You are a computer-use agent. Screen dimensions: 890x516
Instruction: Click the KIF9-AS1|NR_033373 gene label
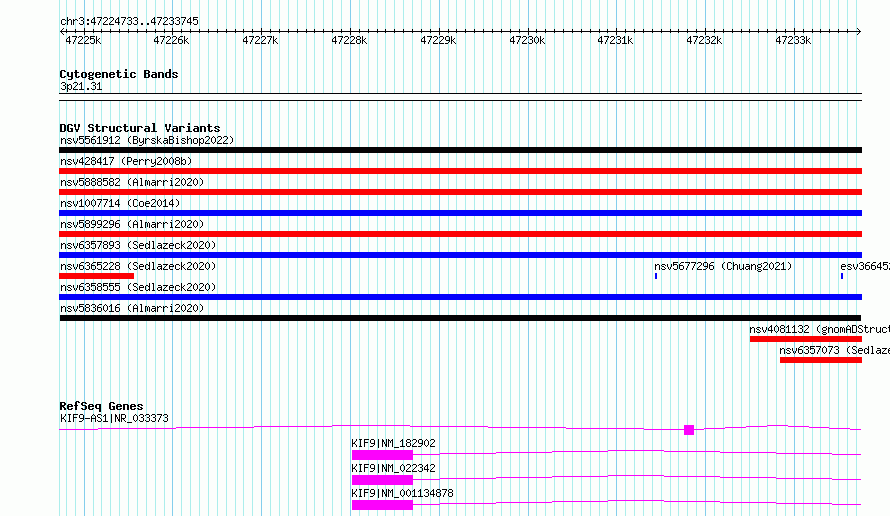click(x=114, y=418)
